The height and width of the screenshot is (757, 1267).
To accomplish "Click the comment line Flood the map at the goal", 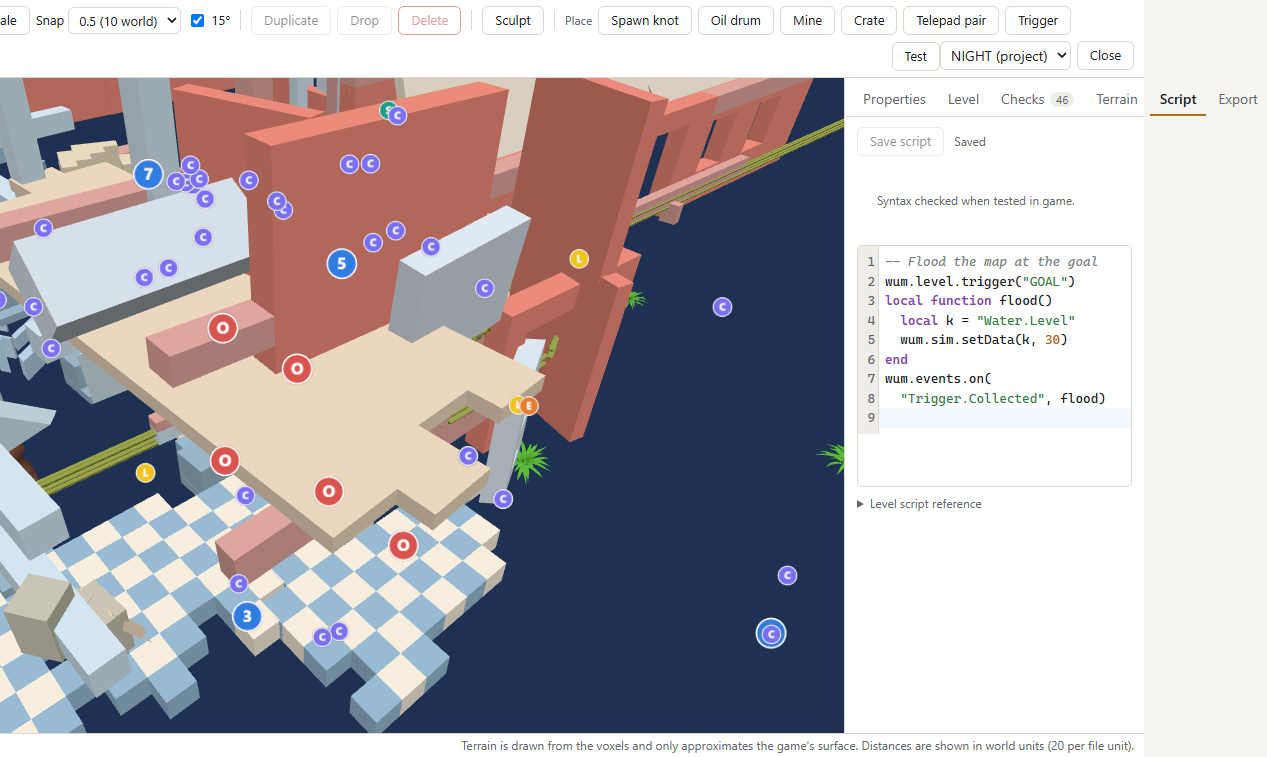I will point(991,262).
